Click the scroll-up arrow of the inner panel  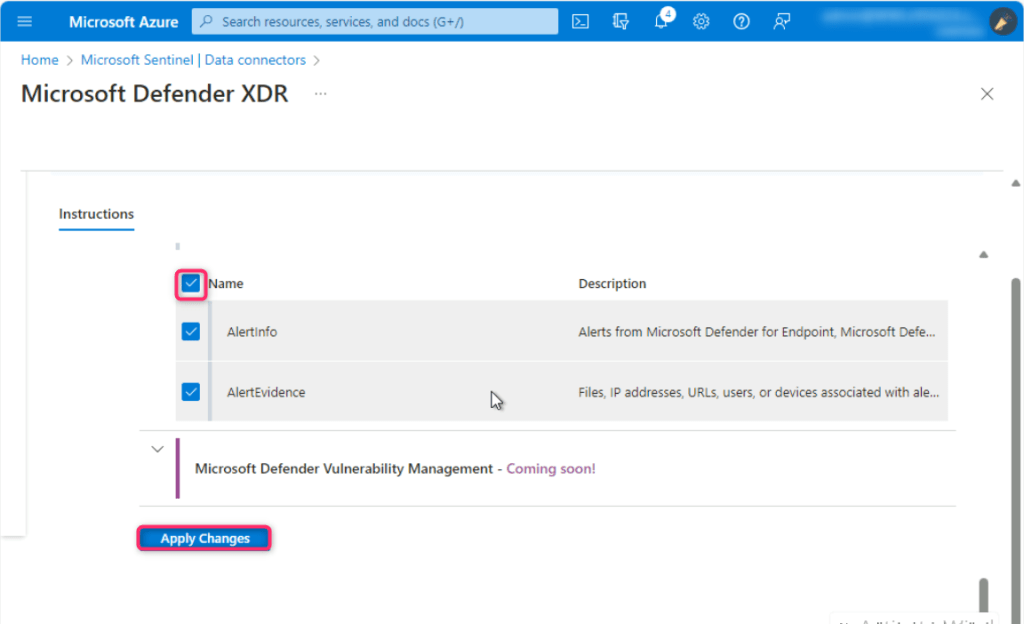[984, 255]
